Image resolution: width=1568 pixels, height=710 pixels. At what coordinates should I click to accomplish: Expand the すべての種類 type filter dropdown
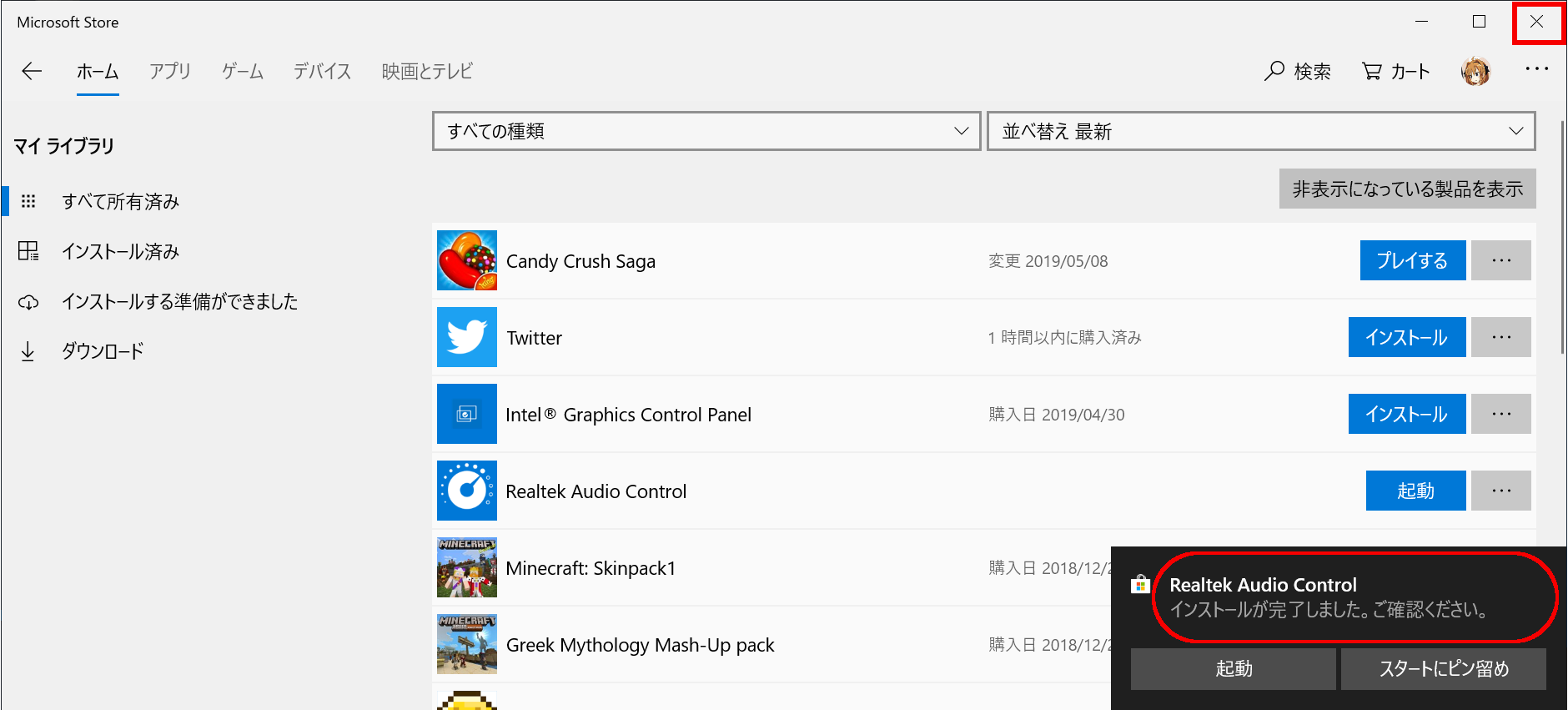point(706,131)
